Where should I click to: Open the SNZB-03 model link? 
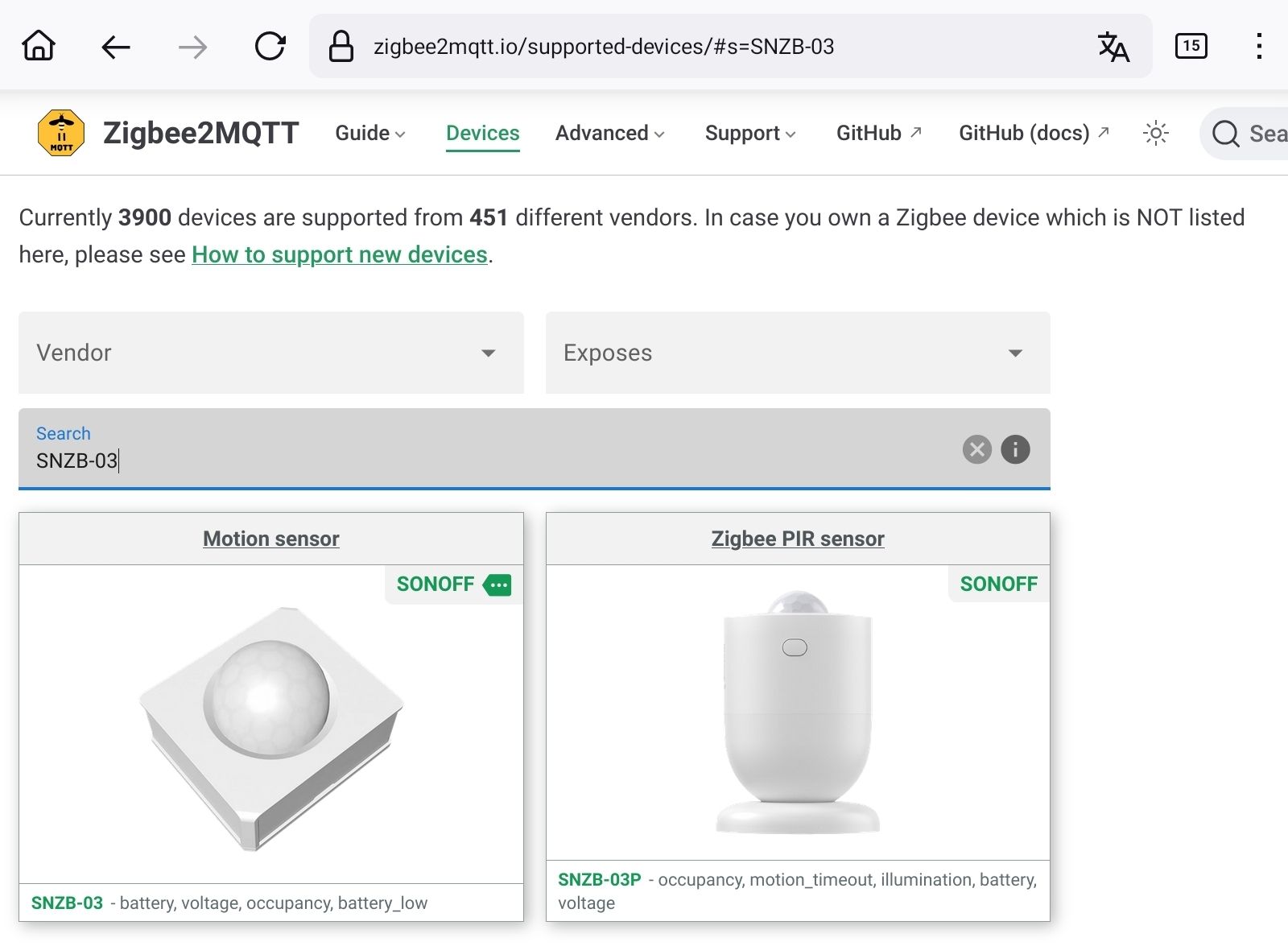(x=67, y=903)
